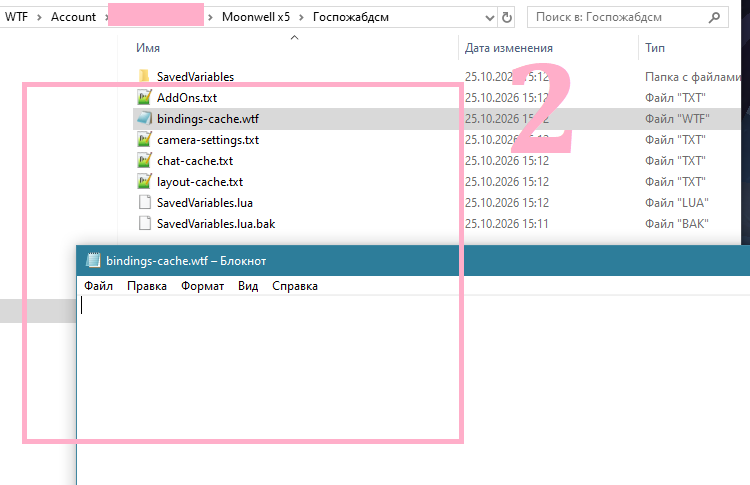Image resolution: width=750 pixels, height=485 pixels.
Task: Select the layout-cache.txt file name
Action: point(200,182)
